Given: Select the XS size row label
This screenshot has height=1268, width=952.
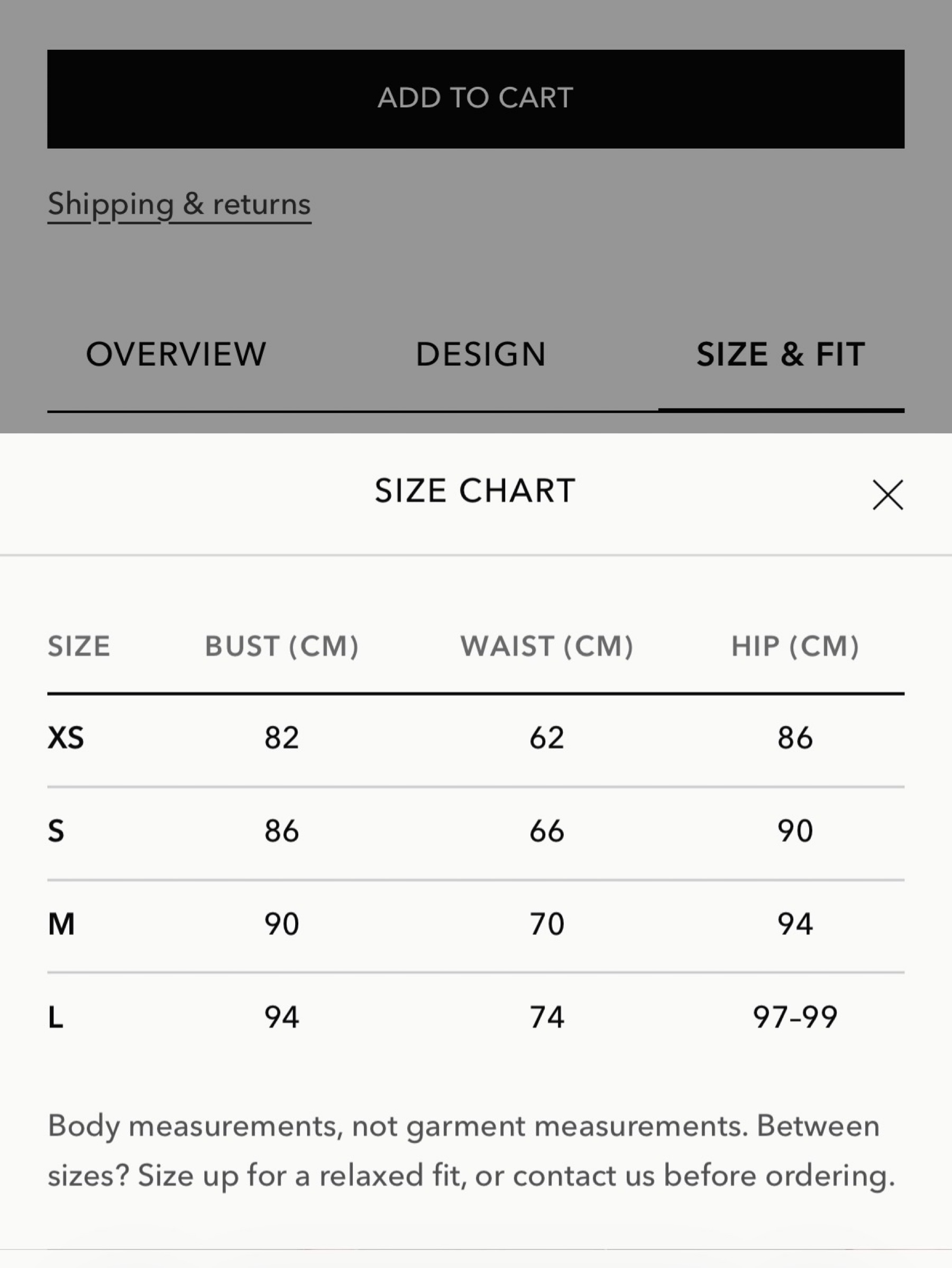Looking at the screenshot, I should click(x=66, y=738).
